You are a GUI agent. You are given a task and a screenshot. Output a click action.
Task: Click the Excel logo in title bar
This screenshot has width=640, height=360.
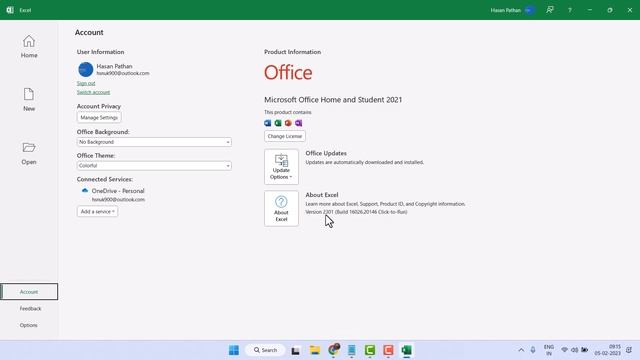click(x=10, y=10)
